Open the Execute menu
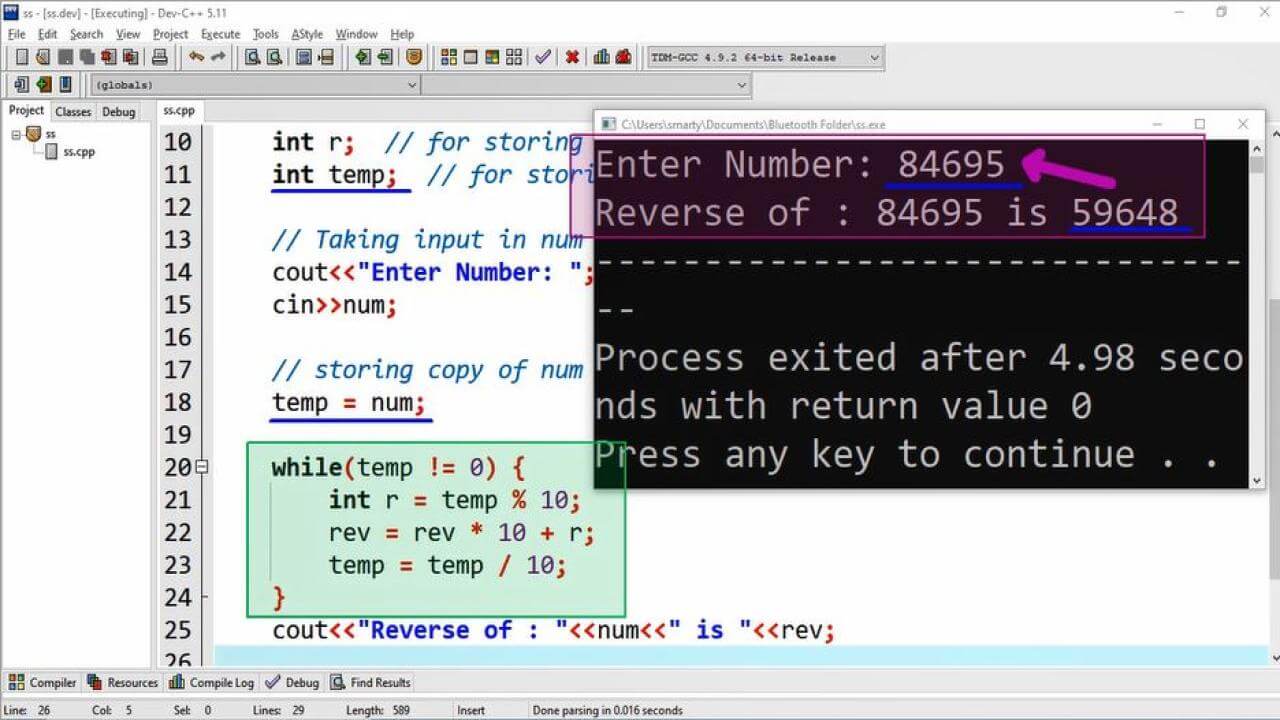Viewport: 1280px width, 720px height. [219, 33]
